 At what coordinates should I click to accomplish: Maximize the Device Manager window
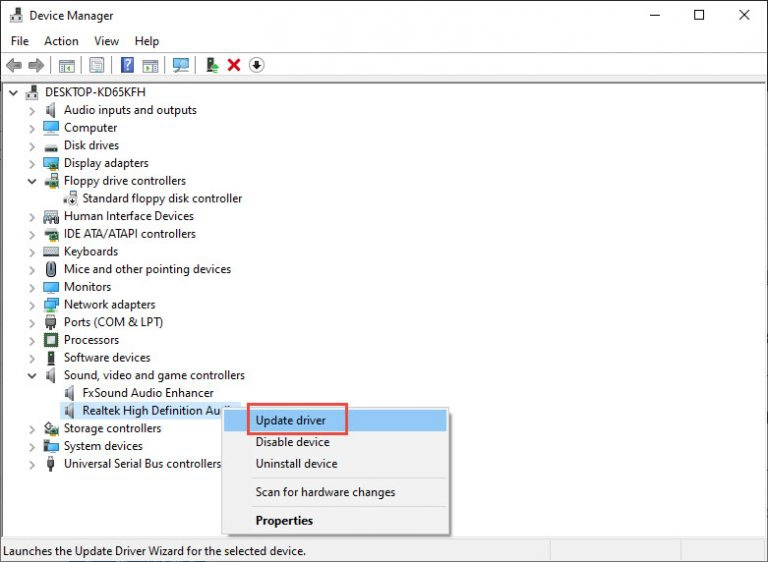point(699,15)
